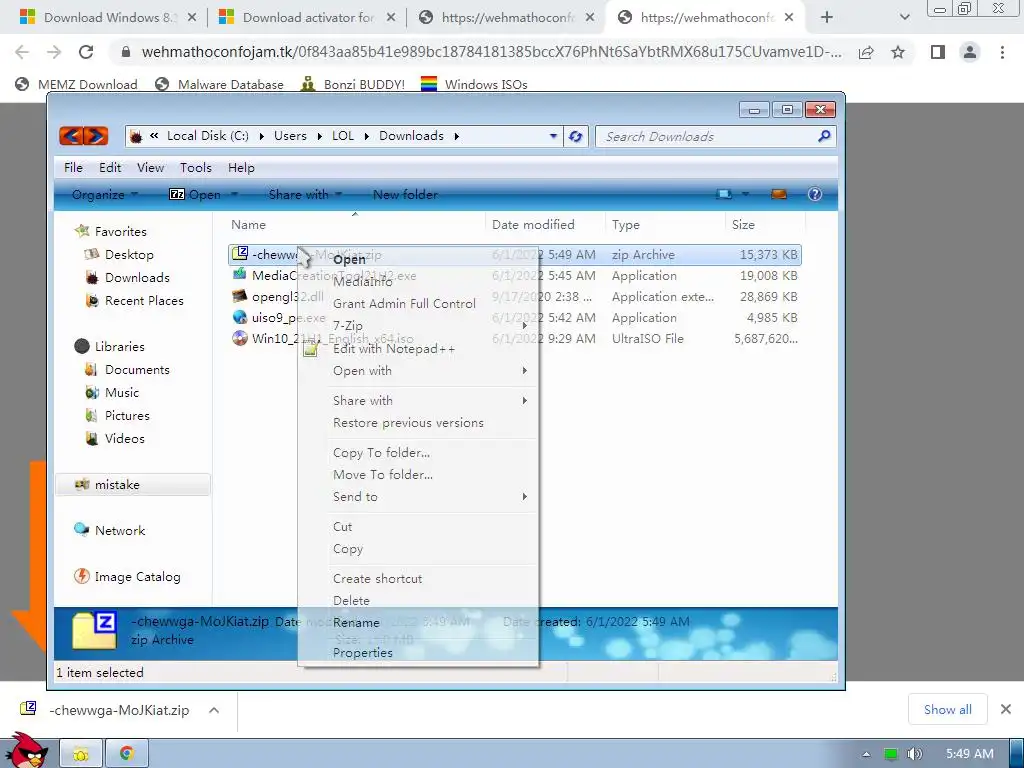Click Explorer back arrow button
The height and width of the screenshot is (768, 1024).
tap(71, 136)
